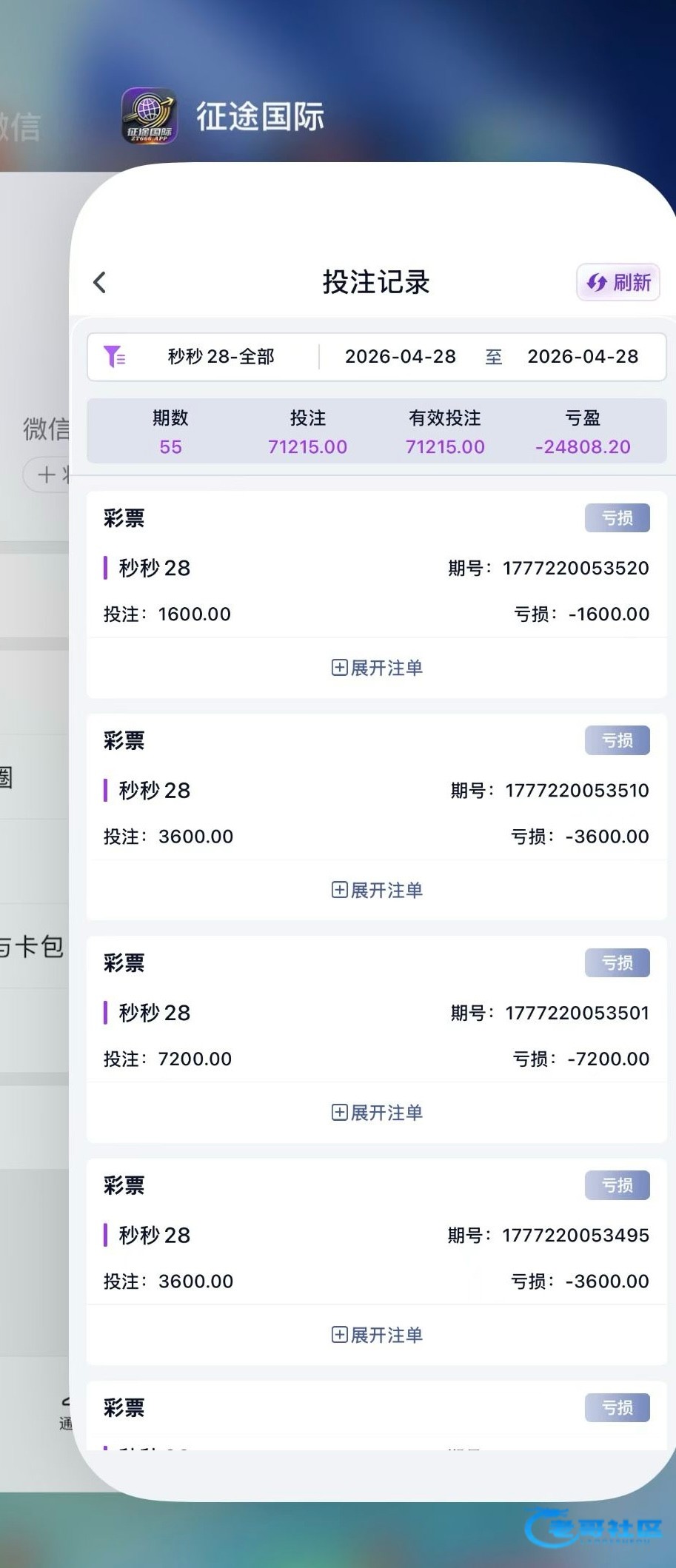Select the end date 2026-04-28 field

(583, 356)
